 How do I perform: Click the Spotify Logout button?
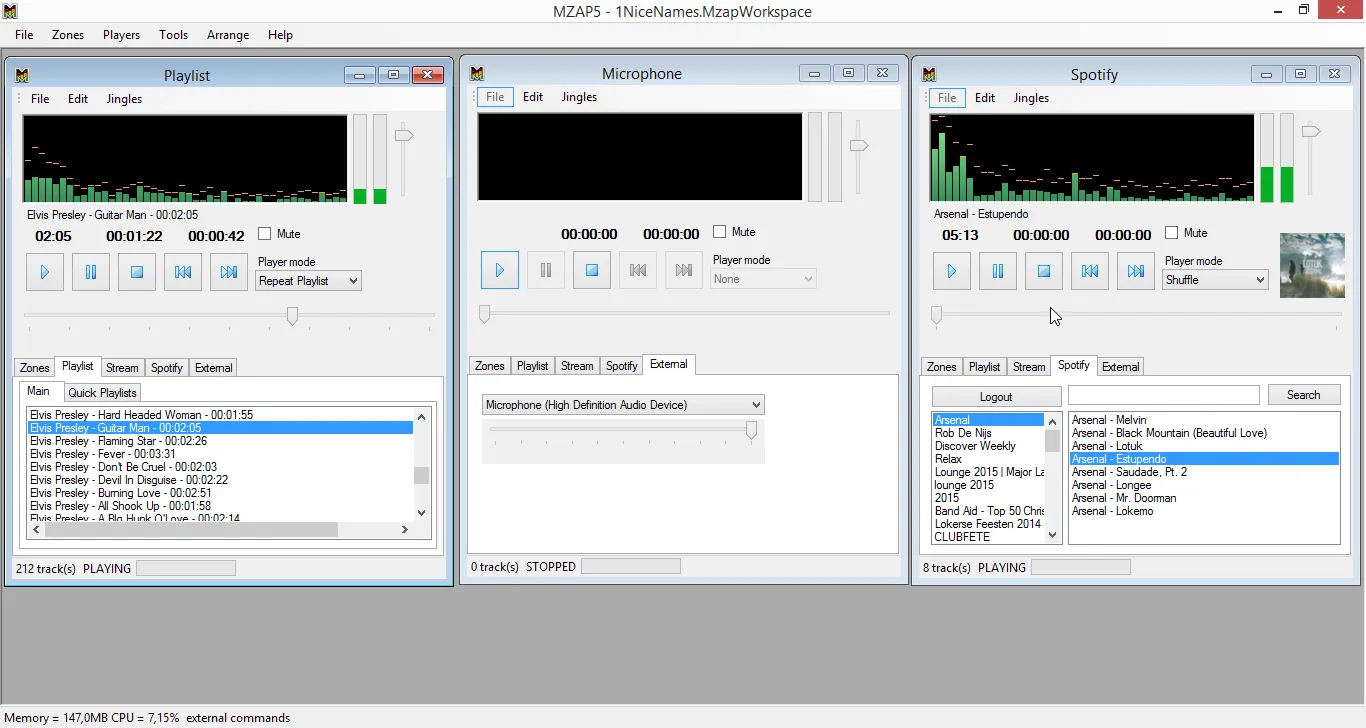[x=996, y=396]
